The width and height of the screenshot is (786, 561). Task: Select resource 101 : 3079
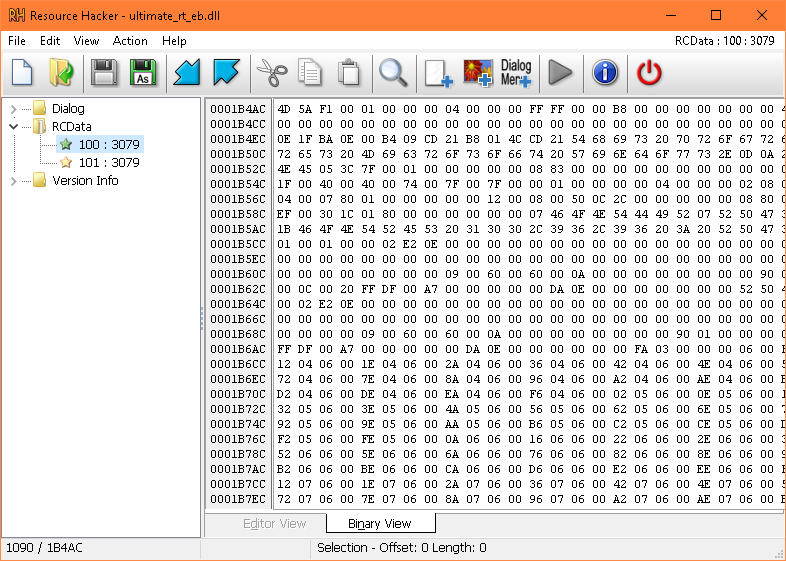pos(108,163)
